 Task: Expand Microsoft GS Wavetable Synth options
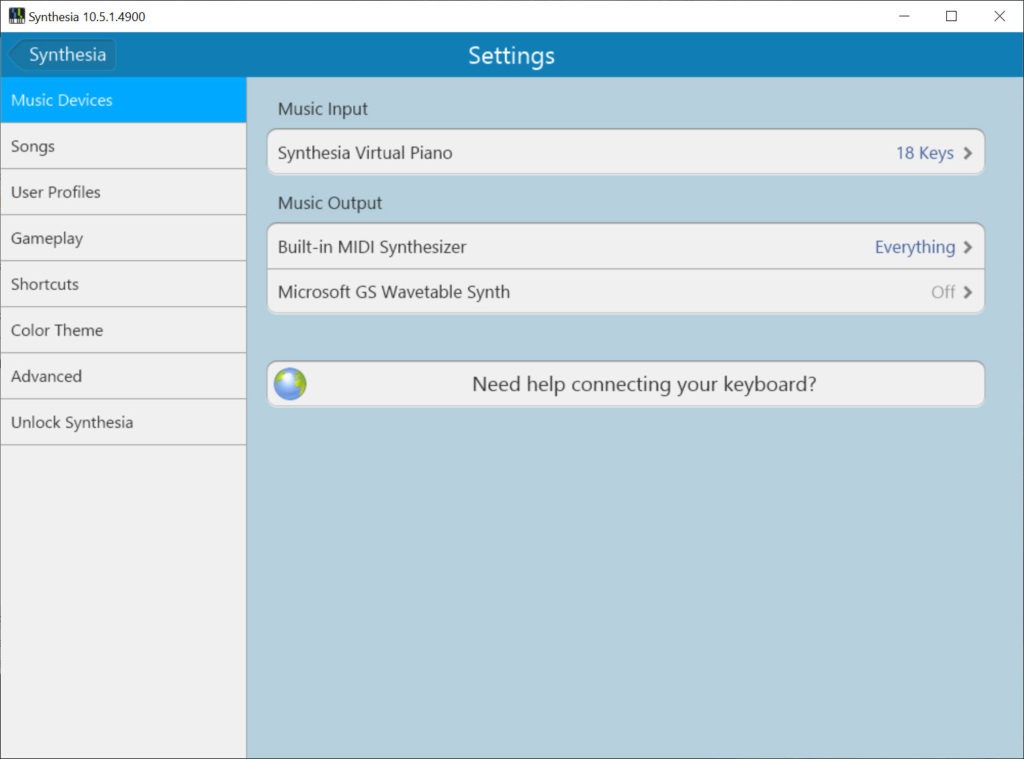pos(626,292)
